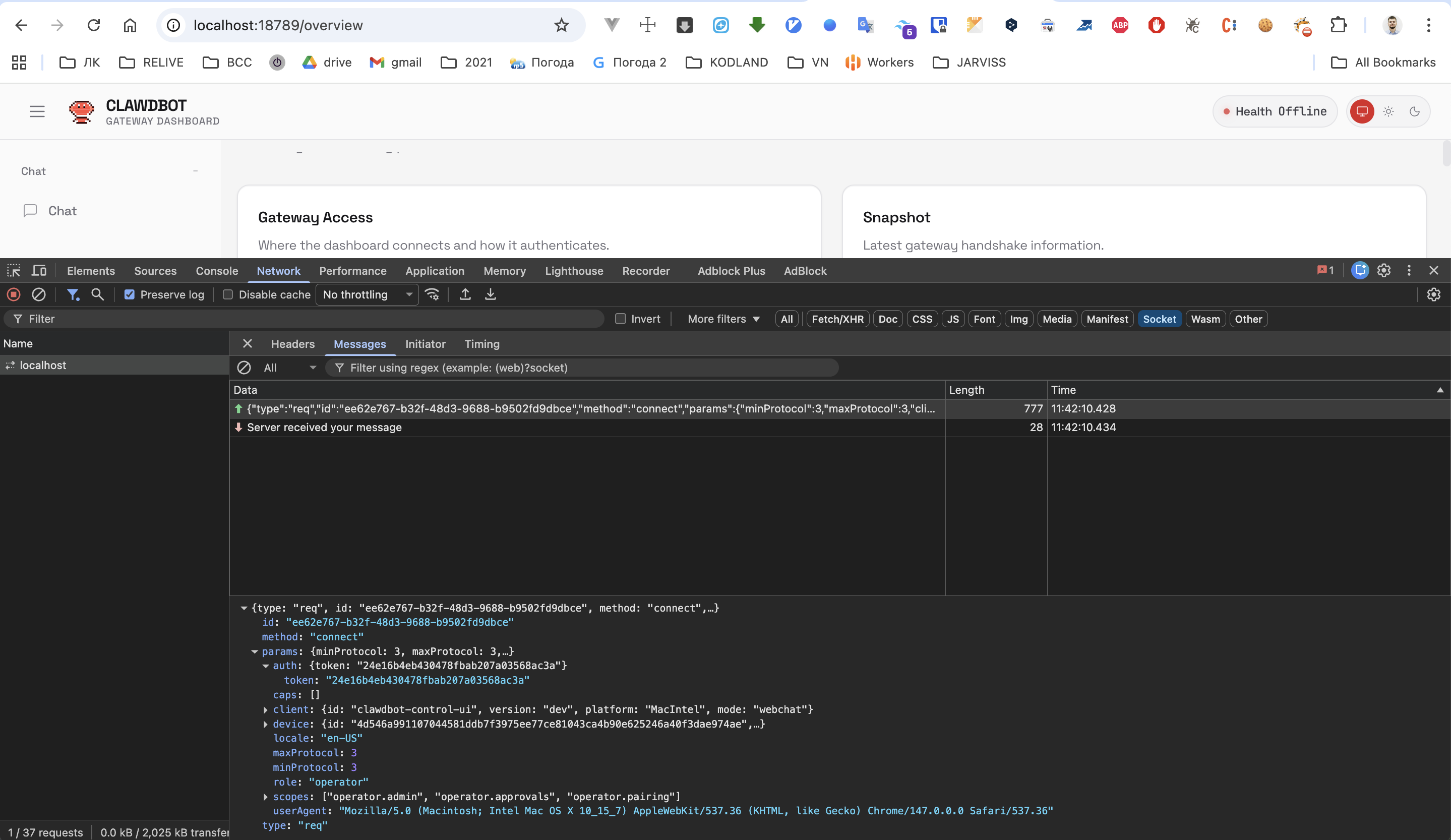Image resolution: width=1451 pixels, height=840 pixels.
Task: Open Network panel settings gear
Action: [x=1433, y=295]
